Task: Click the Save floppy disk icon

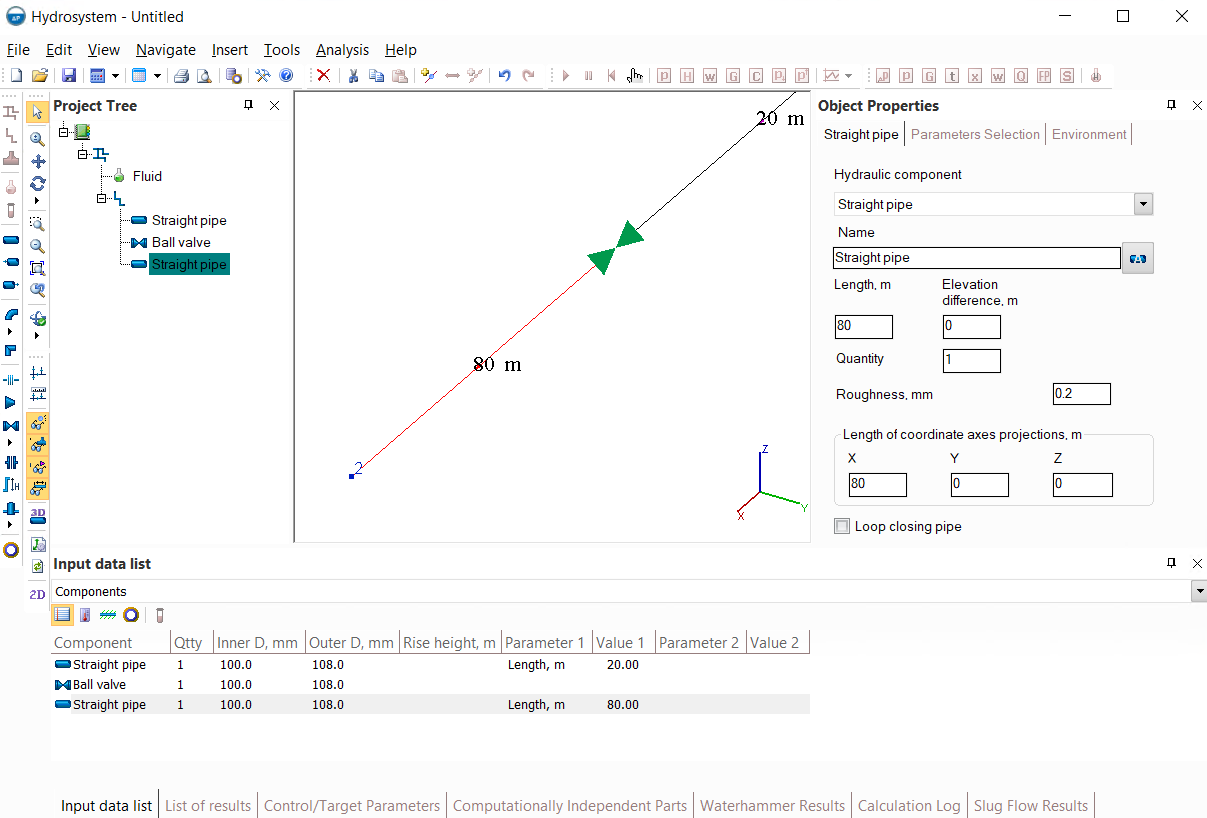Action: coord(69,76)
